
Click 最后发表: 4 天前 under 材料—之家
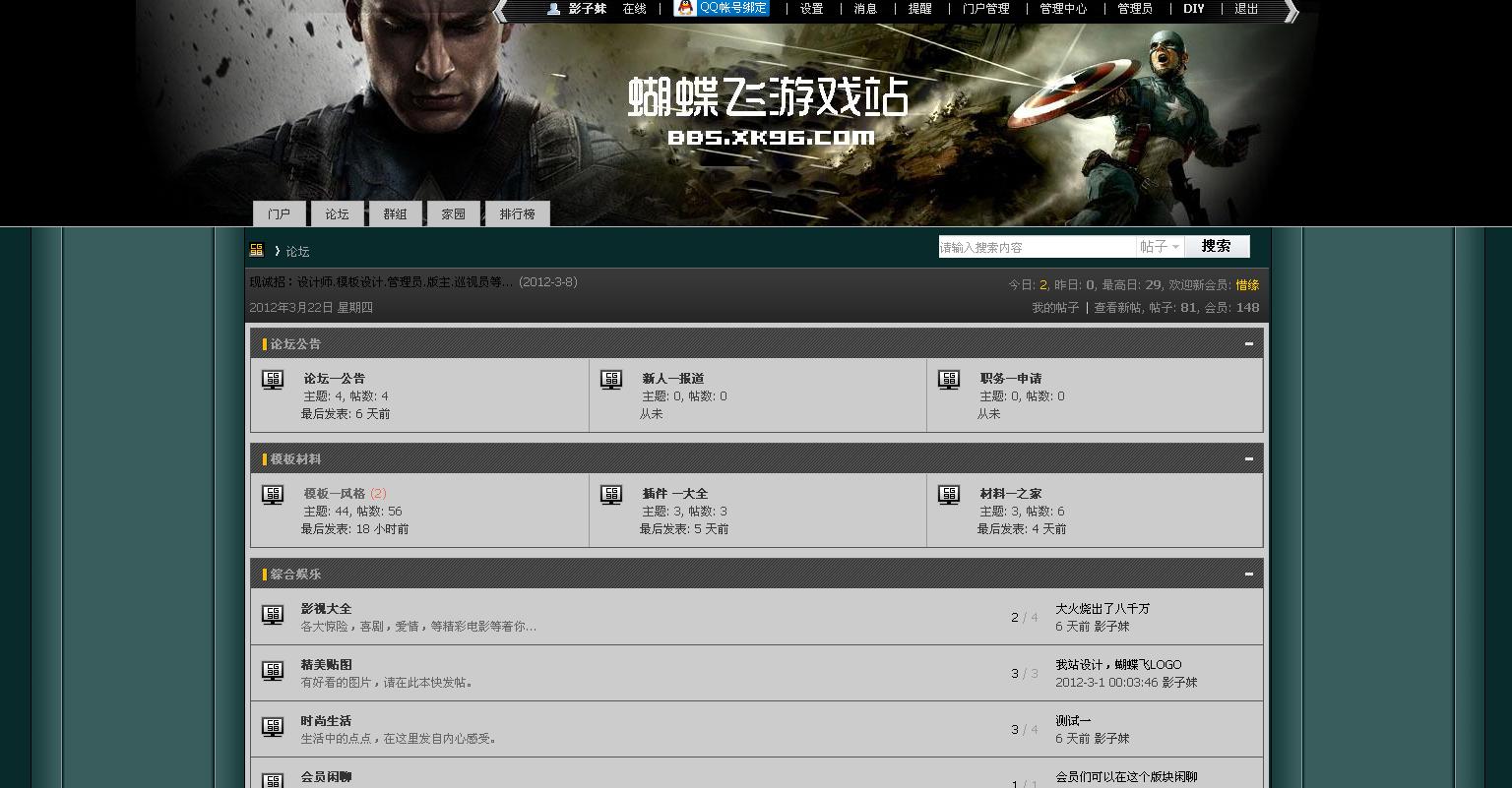pos(1022,529)
